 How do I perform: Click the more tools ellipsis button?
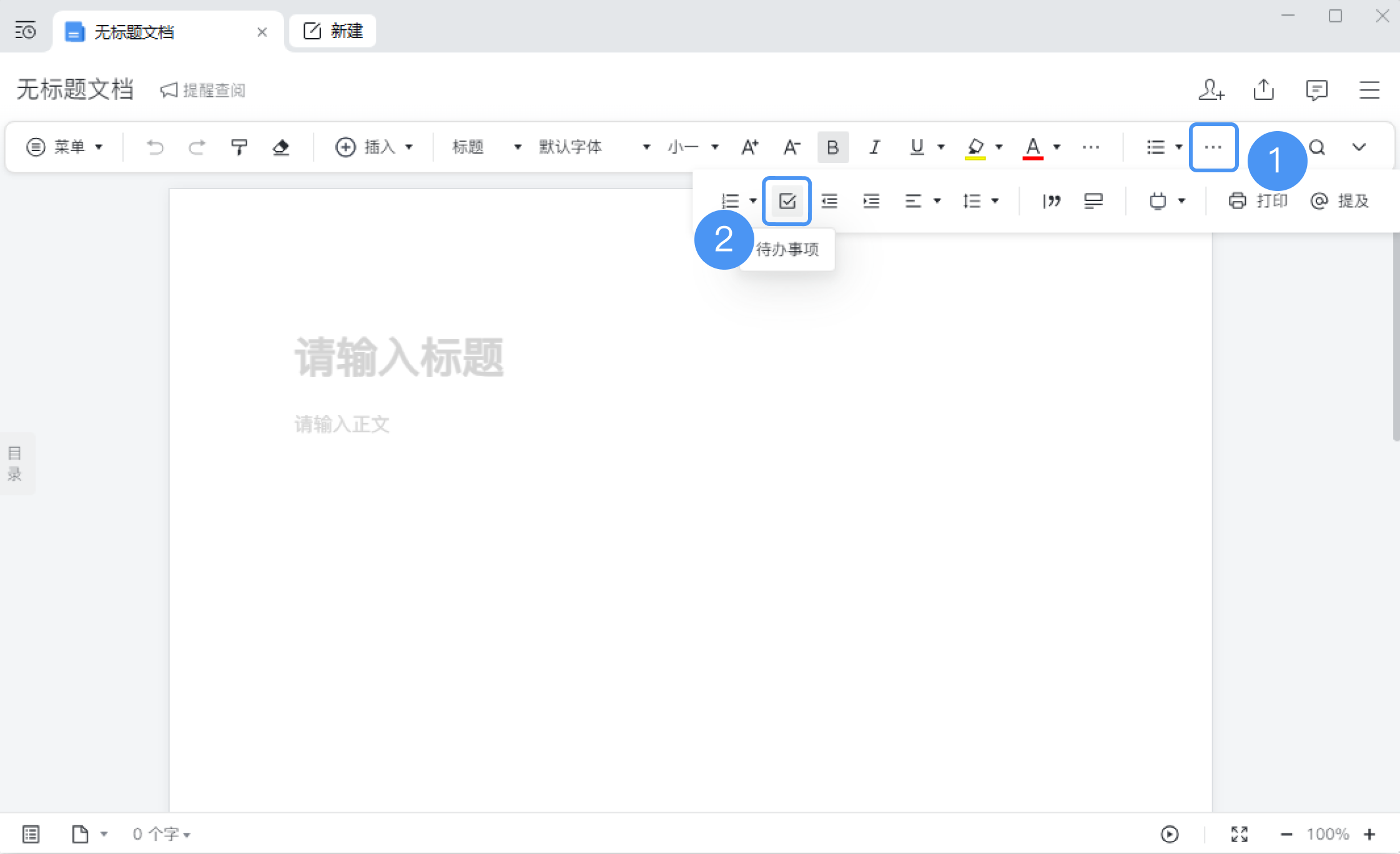(1213, 147)
